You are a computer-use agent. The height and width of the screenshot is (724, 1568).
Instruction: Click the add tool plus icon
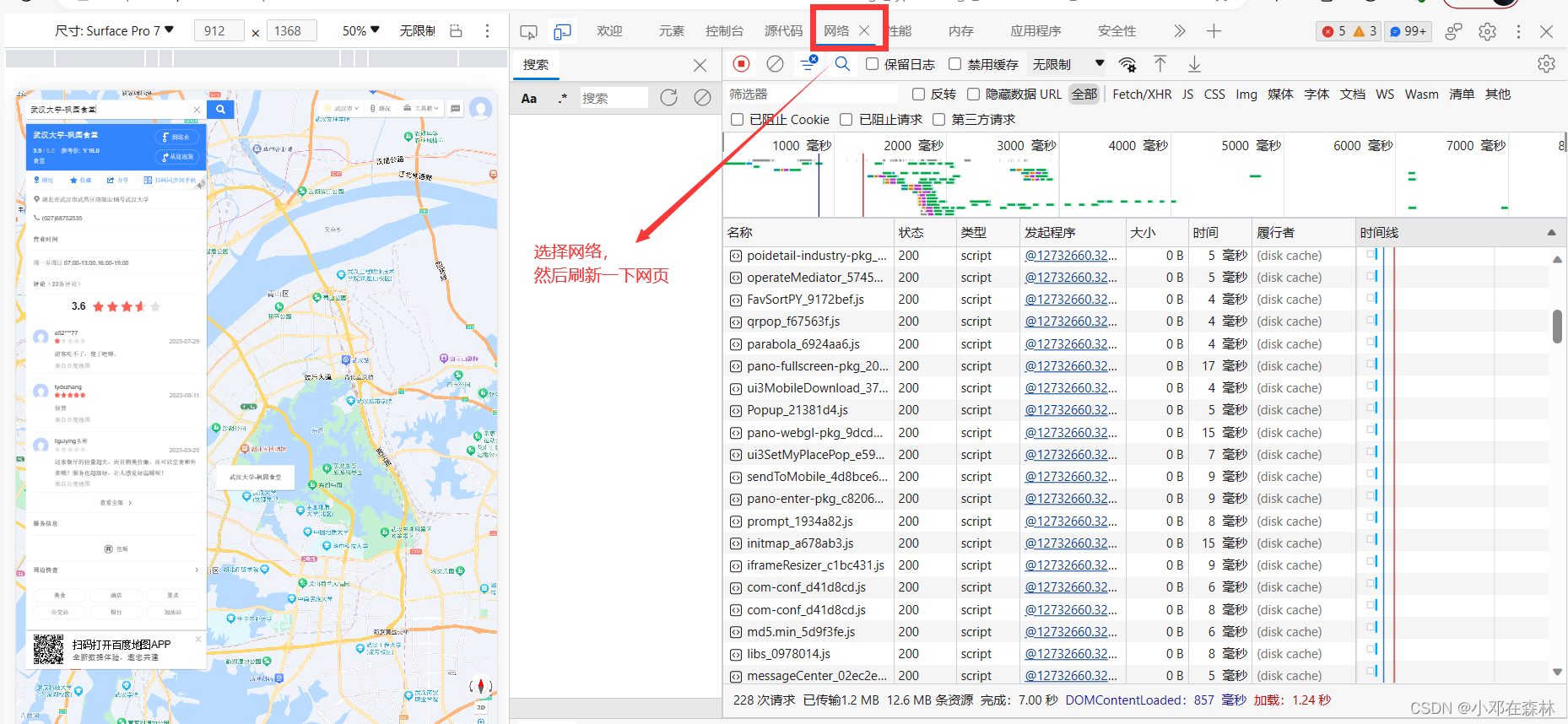(x=1214, y=31)
